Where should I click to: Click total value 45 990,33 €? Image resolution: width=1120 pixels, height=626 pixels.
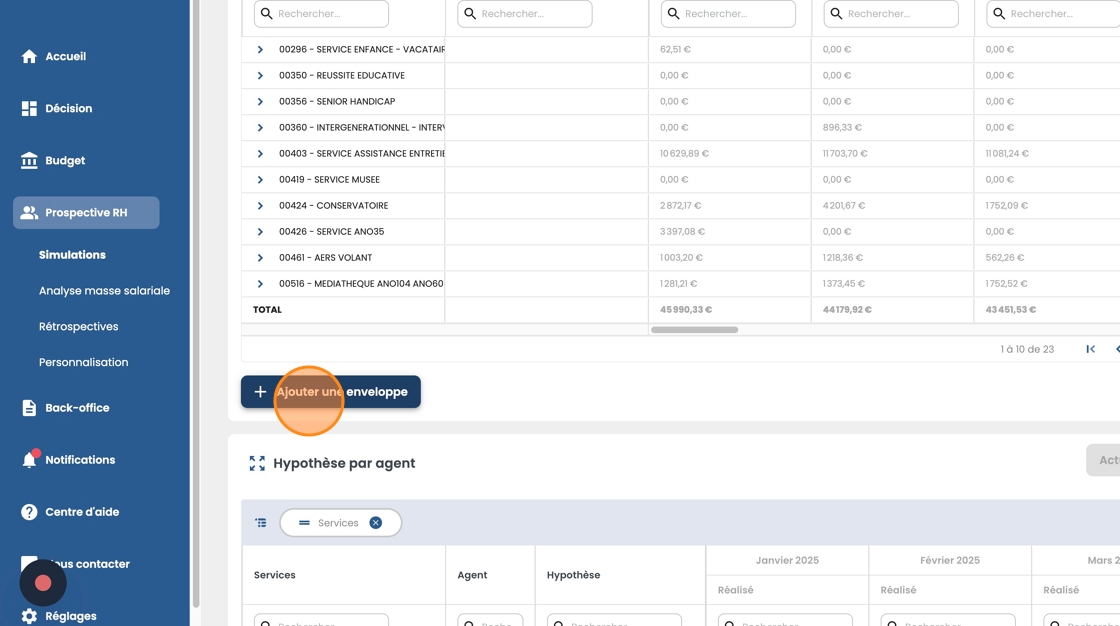click(x=686, y=310)
